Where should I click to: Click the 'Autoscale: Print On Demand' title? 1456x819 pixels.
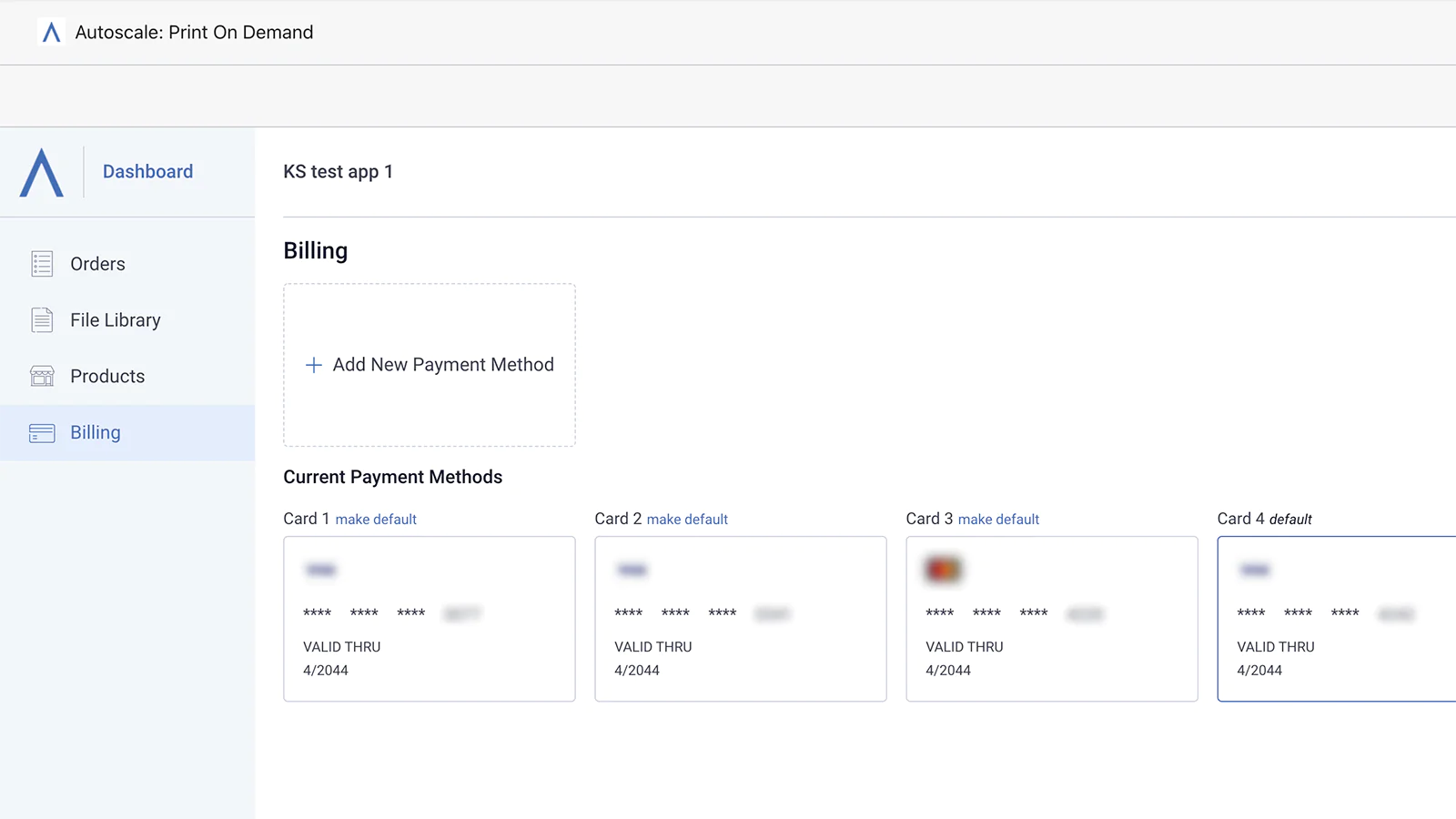click(194, 33)
